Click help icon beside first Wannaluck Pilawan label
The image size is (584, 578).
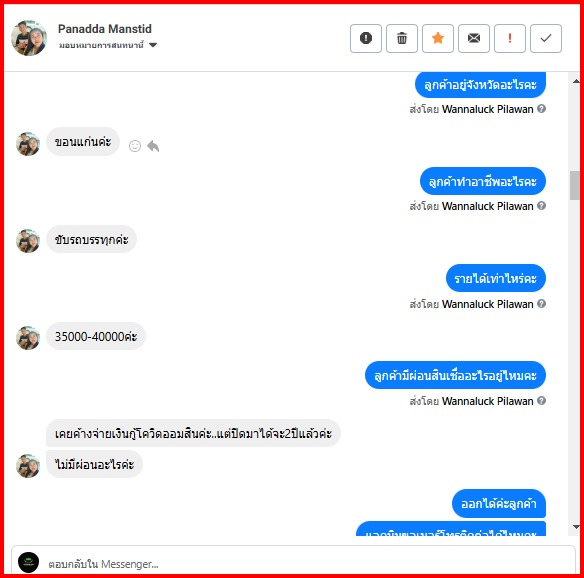pyautogui.click(x=542, y=109)
